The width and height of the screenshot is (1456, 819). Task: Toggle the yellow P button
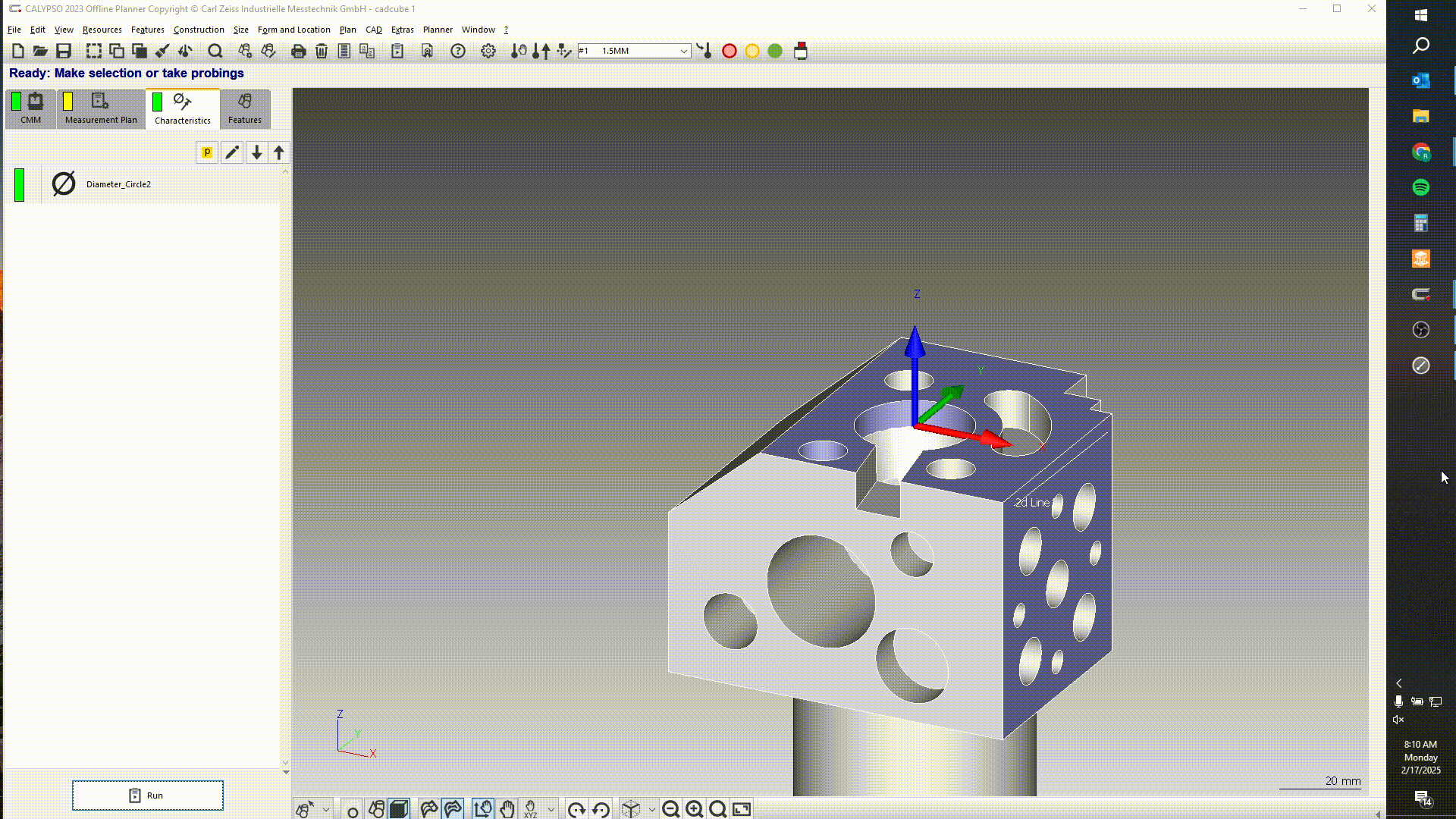(206, 152)
